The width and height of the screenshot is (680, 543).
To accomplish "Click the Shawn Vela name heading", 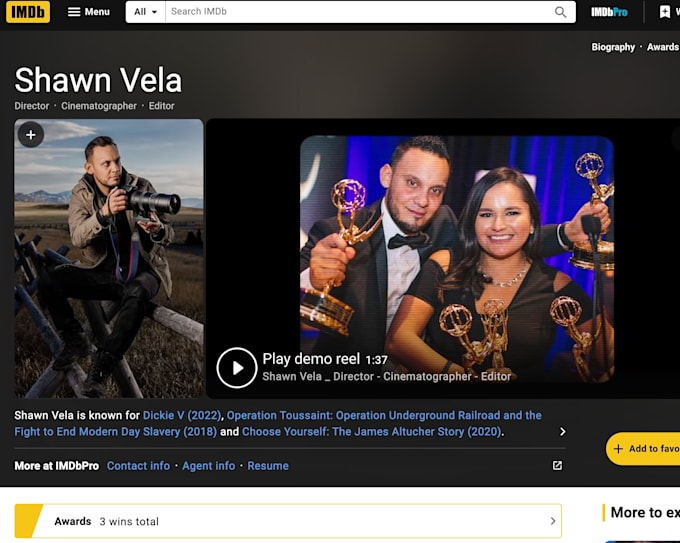I will click(x=98, y=80).
